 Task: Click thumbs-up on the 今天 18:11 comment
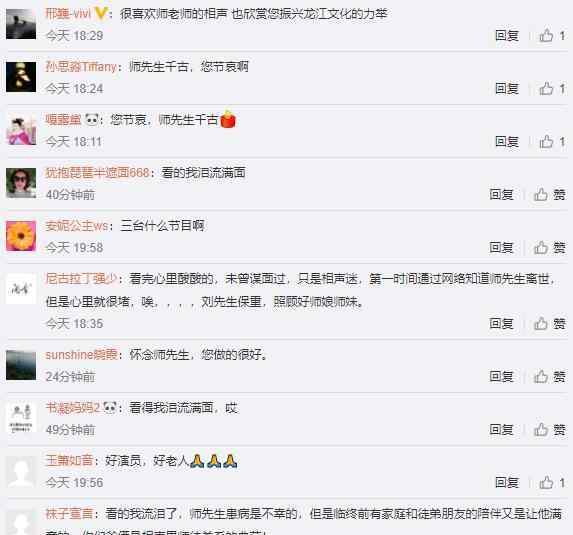[552, 141]
